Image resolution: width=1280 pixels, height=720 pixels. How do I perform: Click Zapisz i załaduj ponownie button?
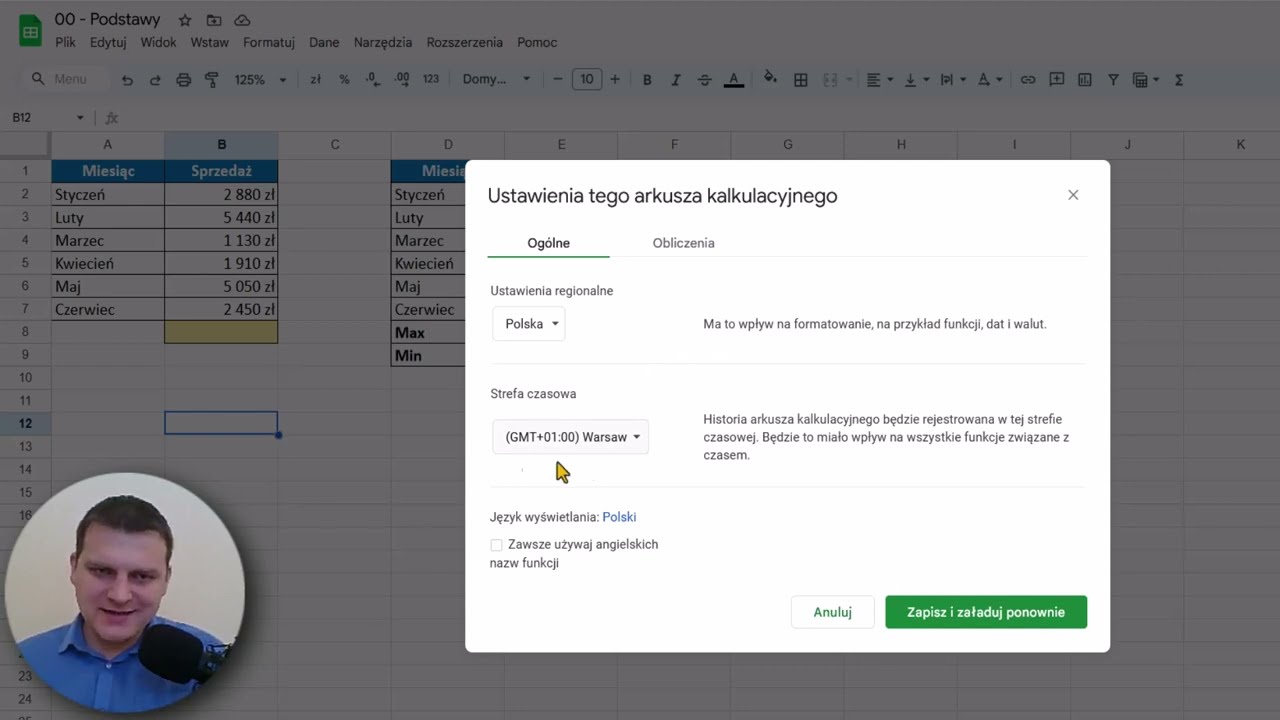click(986, 612)
